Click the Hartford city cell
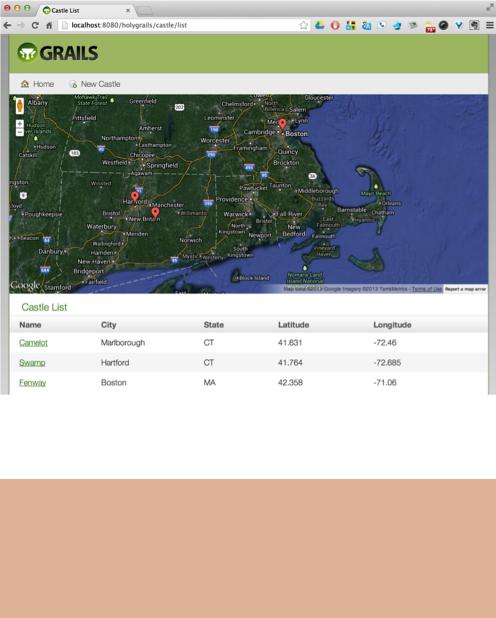This screenshot has width=496, height=618. click(115, 363)
